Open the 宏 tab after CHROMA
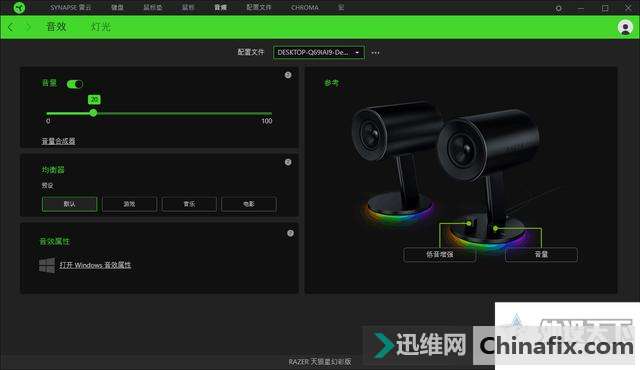This screenshot has width=640, height=370. [341, 7]
